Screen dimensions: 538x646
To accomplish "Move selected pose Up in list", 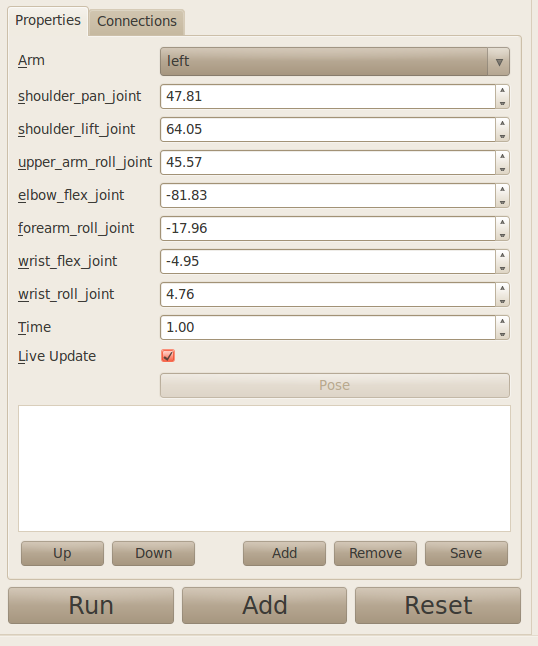I will 62,553.
